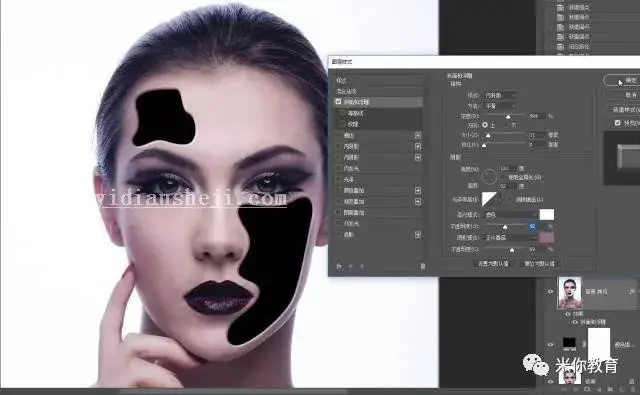Click the Size pixel value field
The image size is (640, 395).
point(537,135)
